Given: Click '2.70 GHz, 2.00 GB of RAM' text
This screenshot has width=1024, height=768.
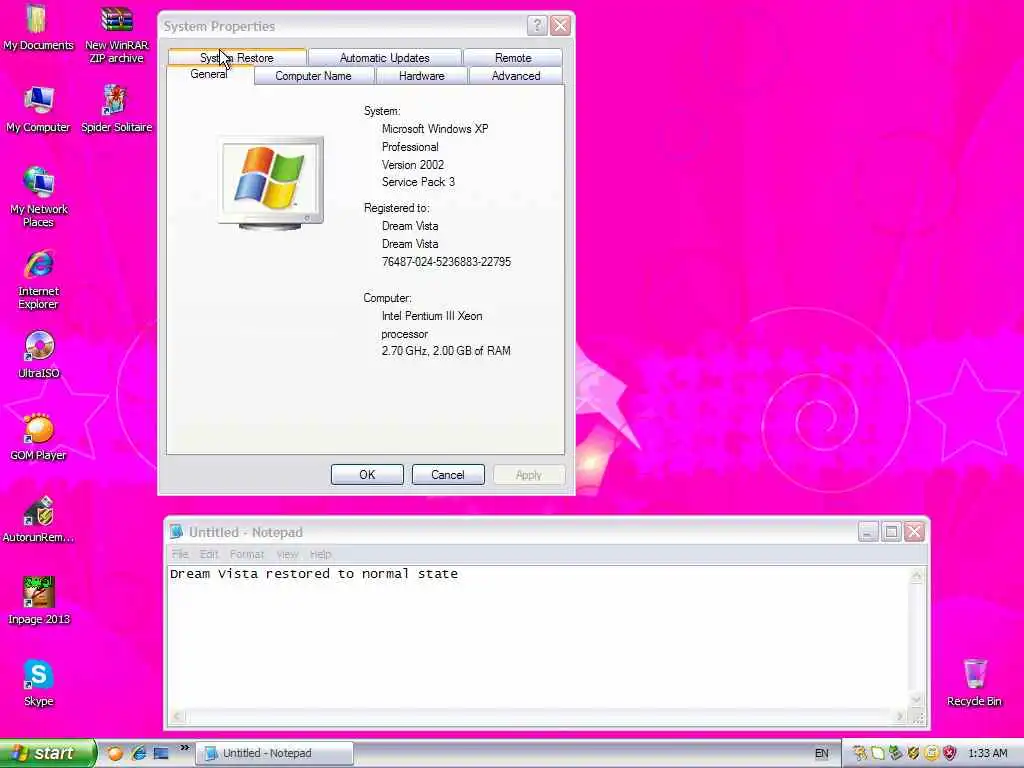Looking at the screenshot, I should click(x=446, y=351).
